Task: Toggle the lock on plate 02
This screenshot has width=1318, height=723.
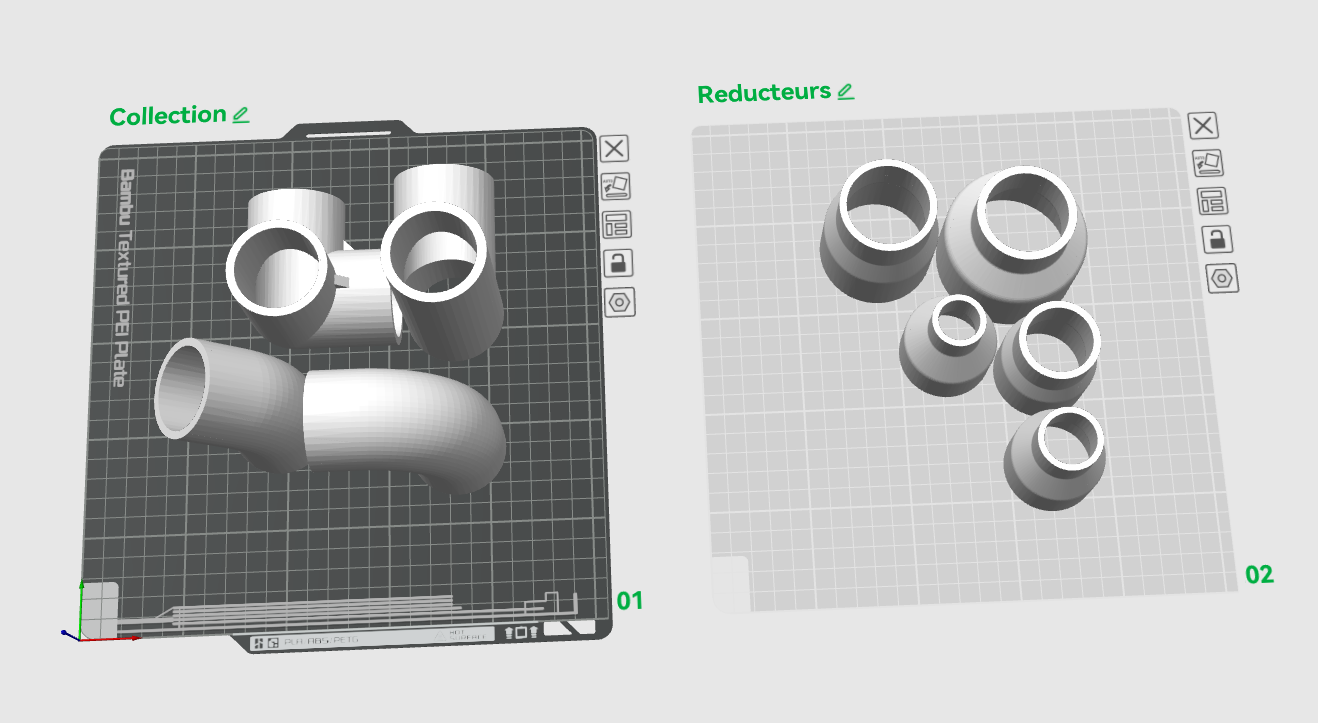Action: (x=1217, y=238)
